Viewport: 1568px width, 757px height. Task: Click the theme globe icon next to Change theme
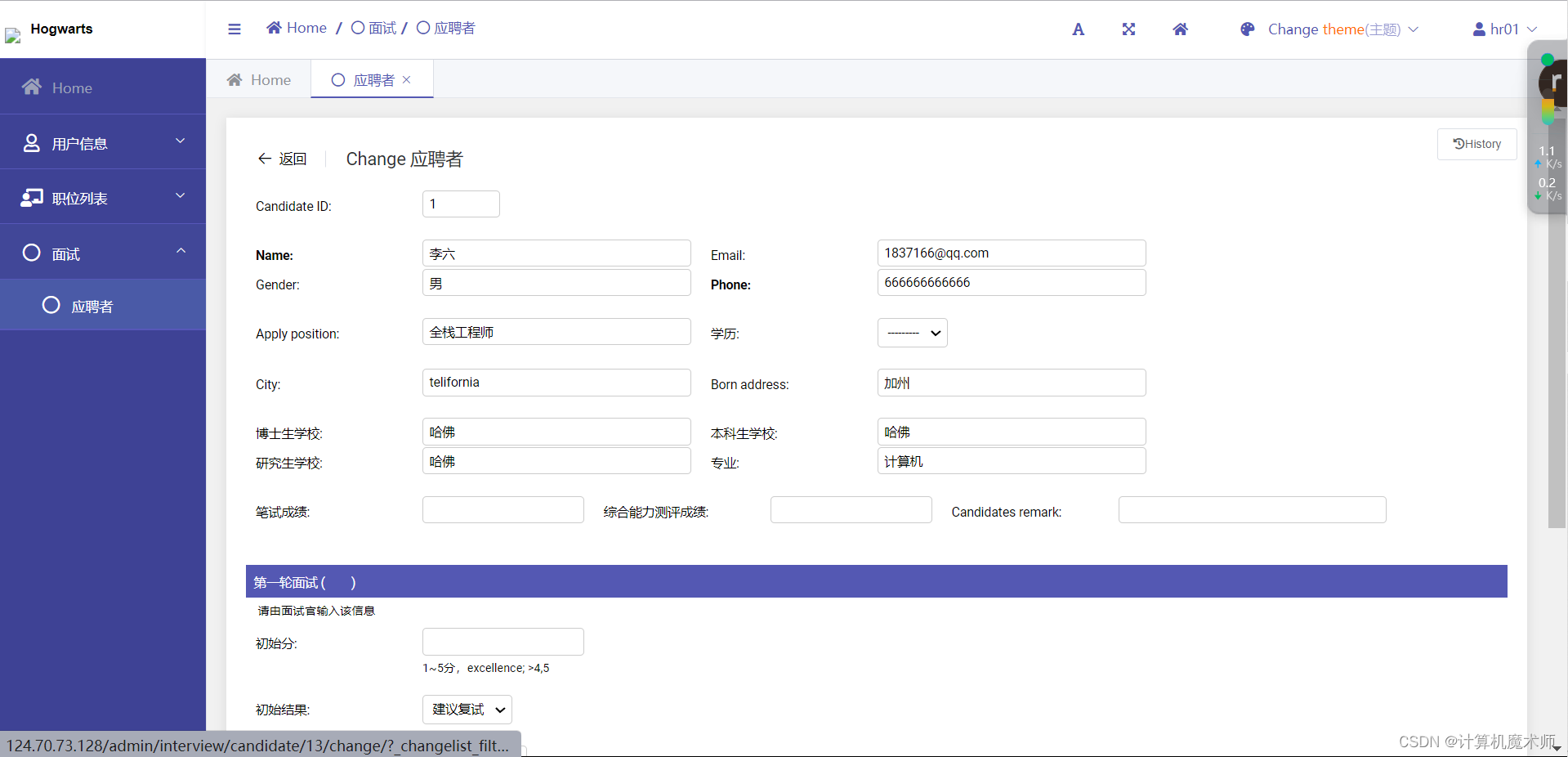(x=1246, y=29)
